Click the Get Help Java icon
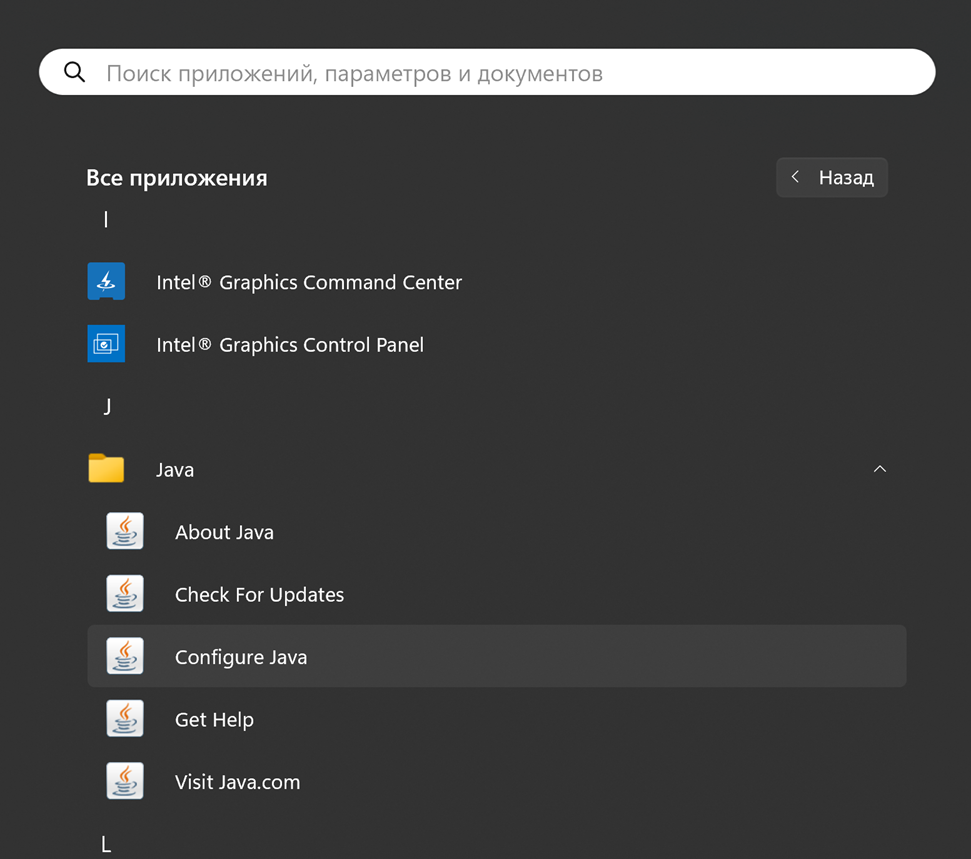This screenshot has height=859, width=971. point(124,718)
